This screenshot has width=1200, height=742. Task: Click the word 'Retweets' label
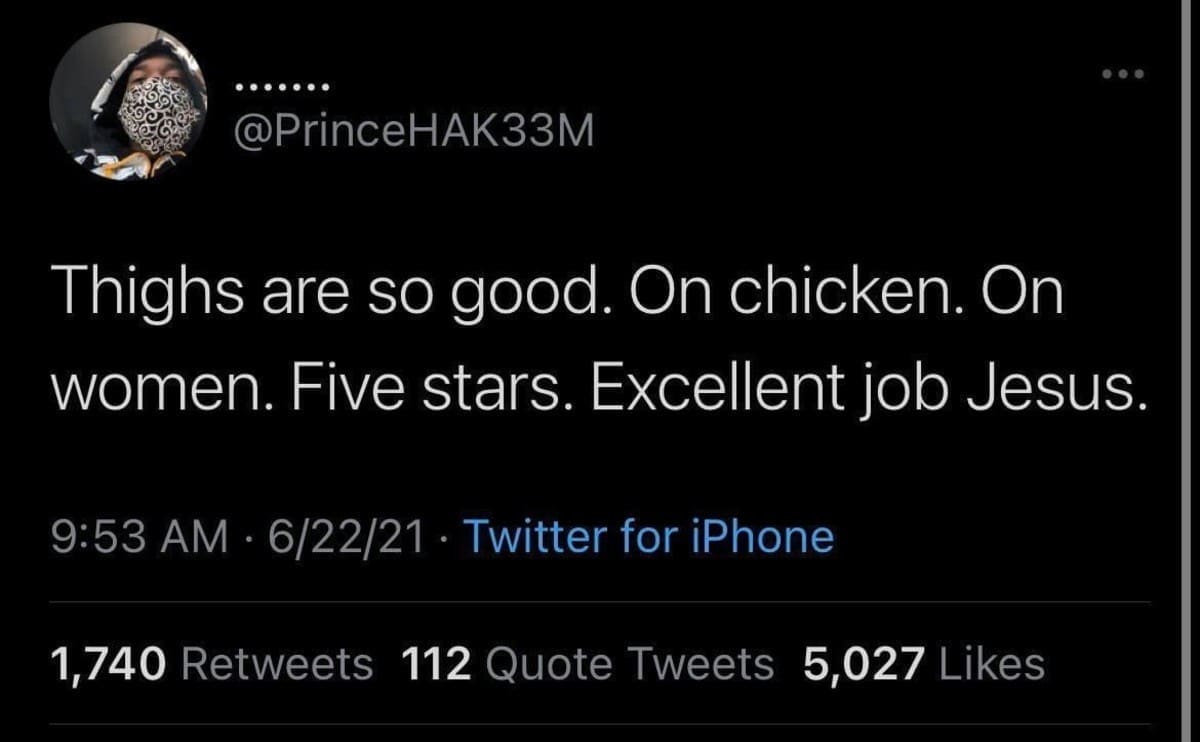tap(279, 663)
